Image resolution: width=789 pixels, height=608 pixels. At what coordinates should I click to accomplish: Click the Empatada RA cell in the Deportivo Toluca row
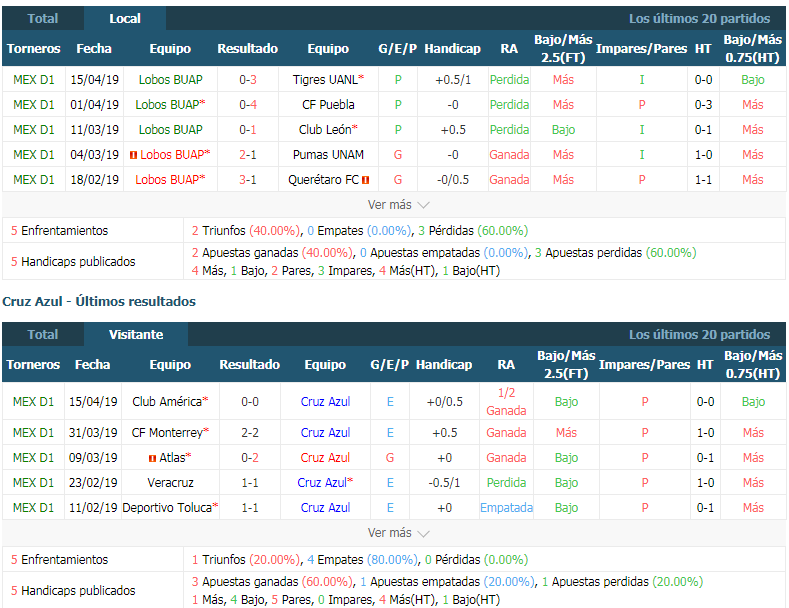click(x=506, y=508)
